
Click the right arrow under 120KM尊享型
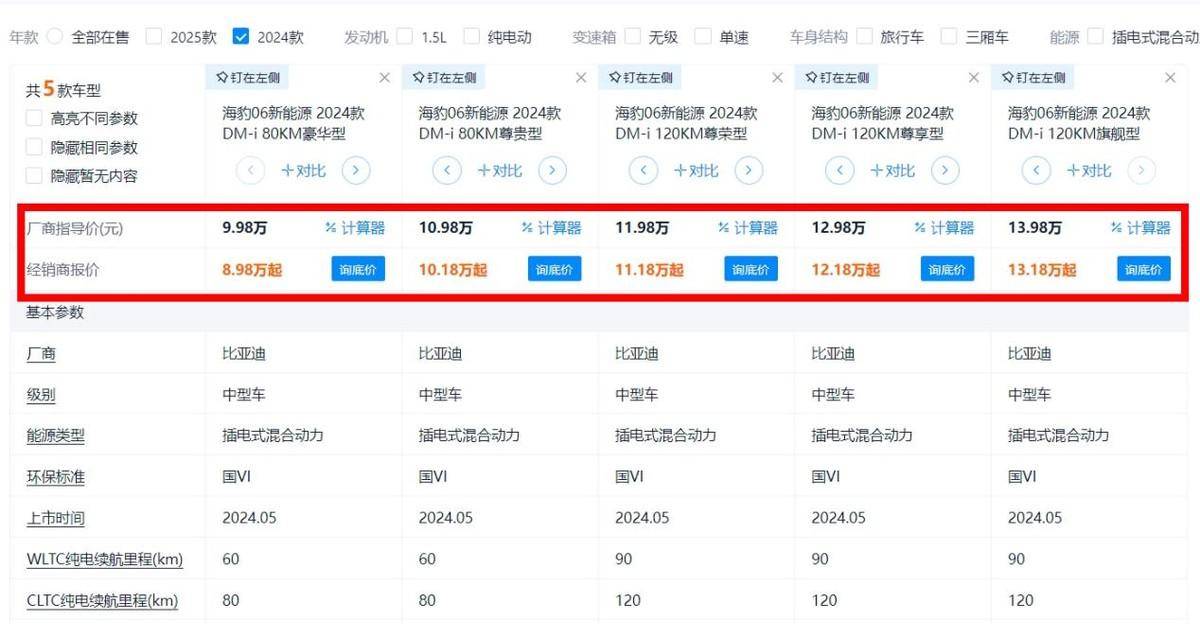945,171
